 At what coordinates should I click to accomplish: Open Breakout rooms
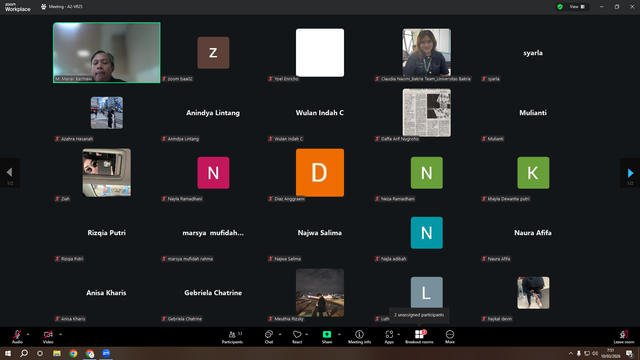pyautogui.click(x=419, y=337)
